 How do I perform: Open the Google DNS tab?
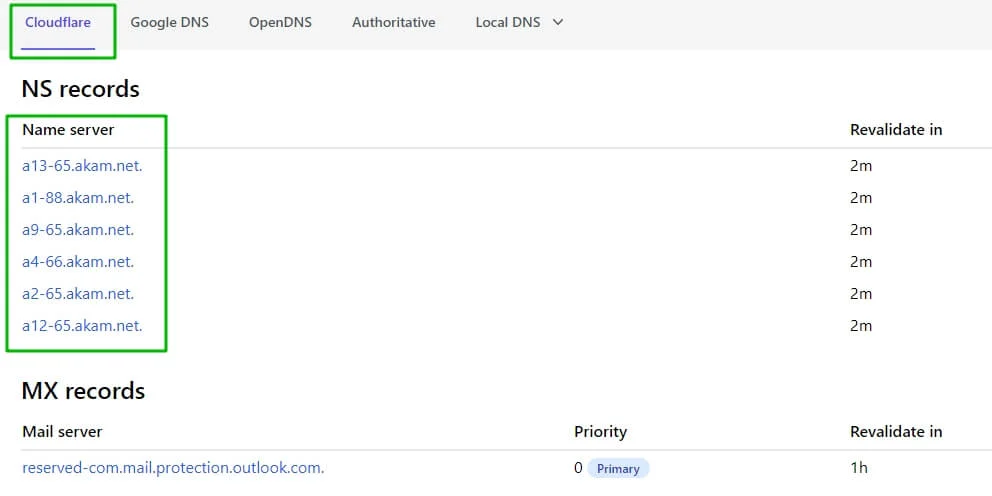170,23
